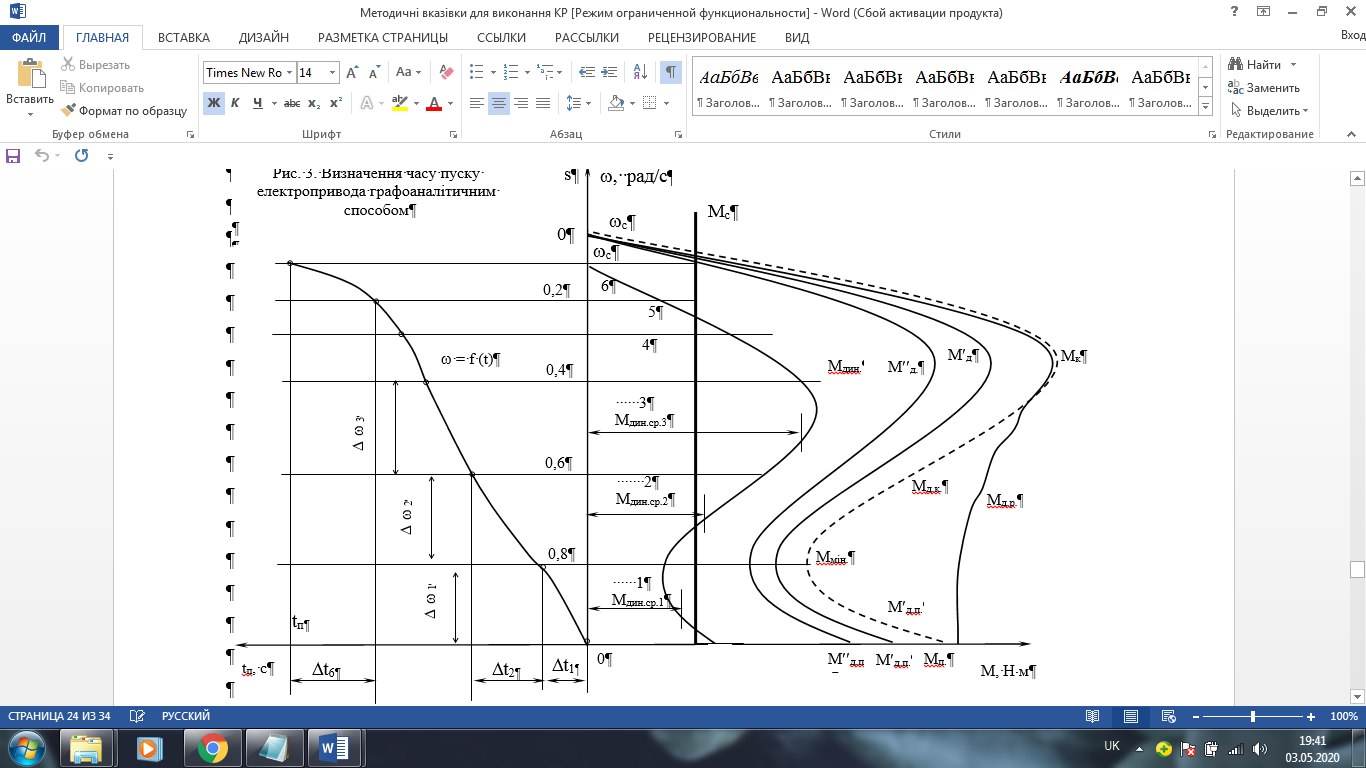This screenshot has height=768, width=1366.
Task: Toggle center alignment button
Action: click(499, 103)
